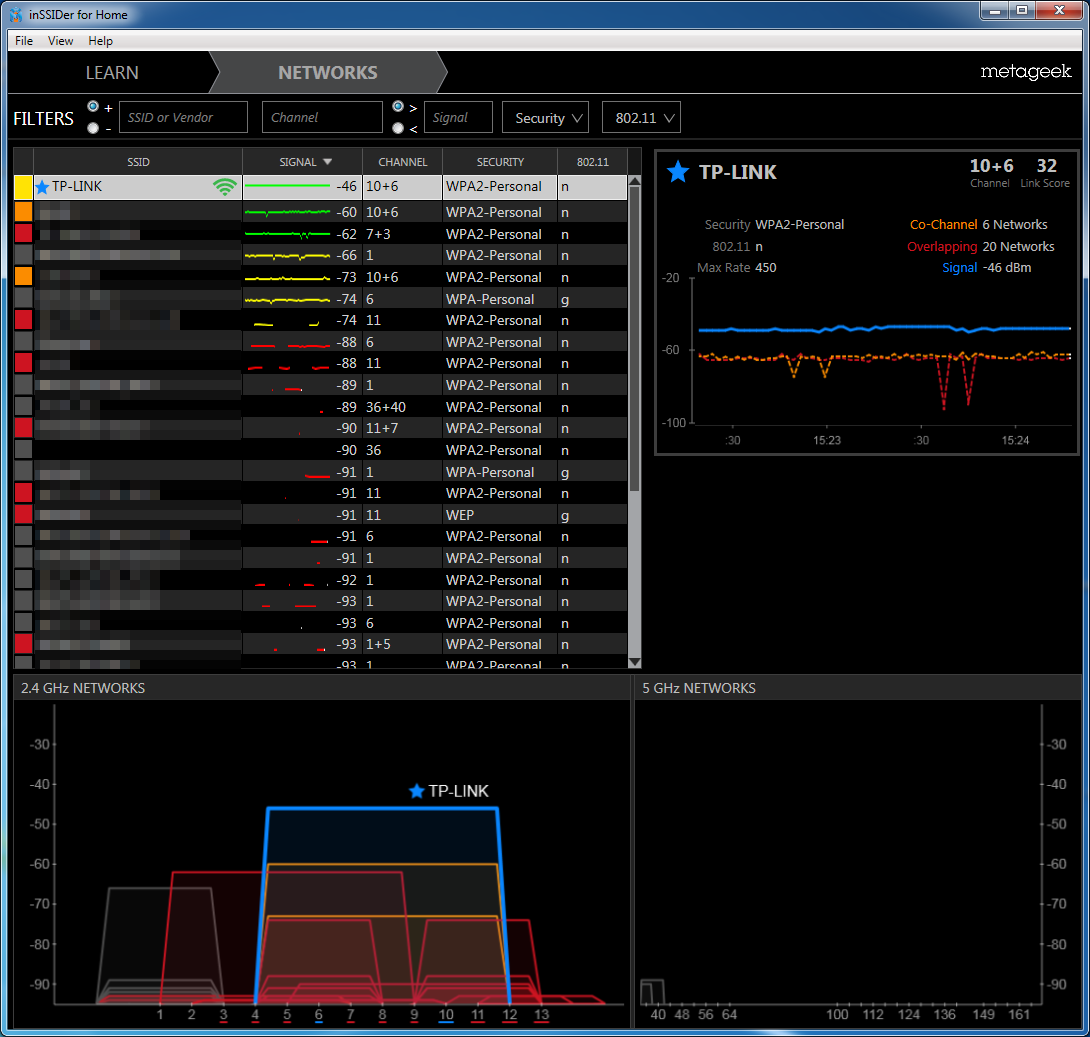Click the metageek logo
The width and height of the screenshot is (1090, 1037).
1025,72
